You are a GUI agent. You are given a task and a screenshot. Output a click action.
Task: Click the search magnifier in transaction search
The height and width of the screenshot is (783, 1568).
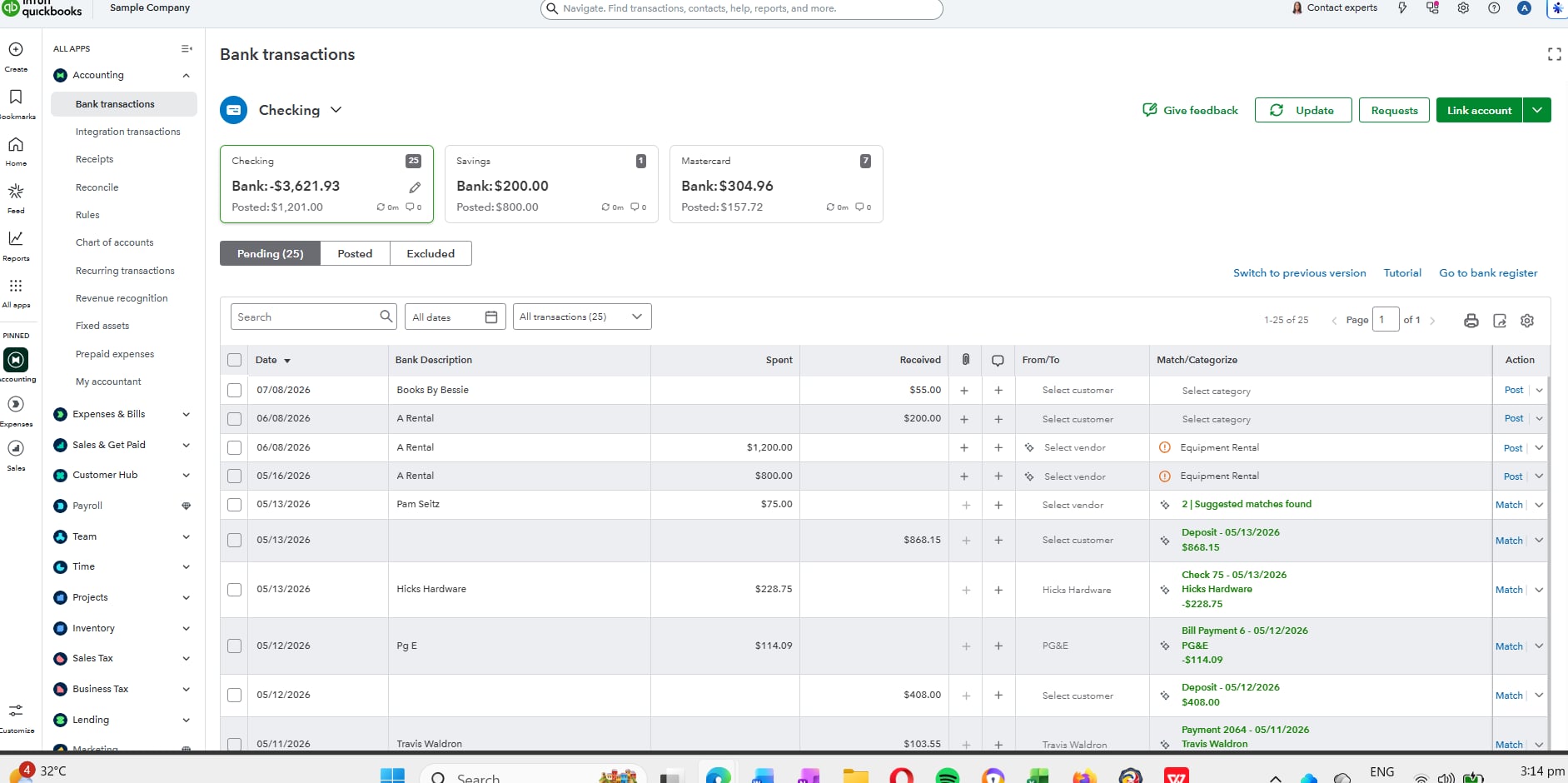coord(386,317)
